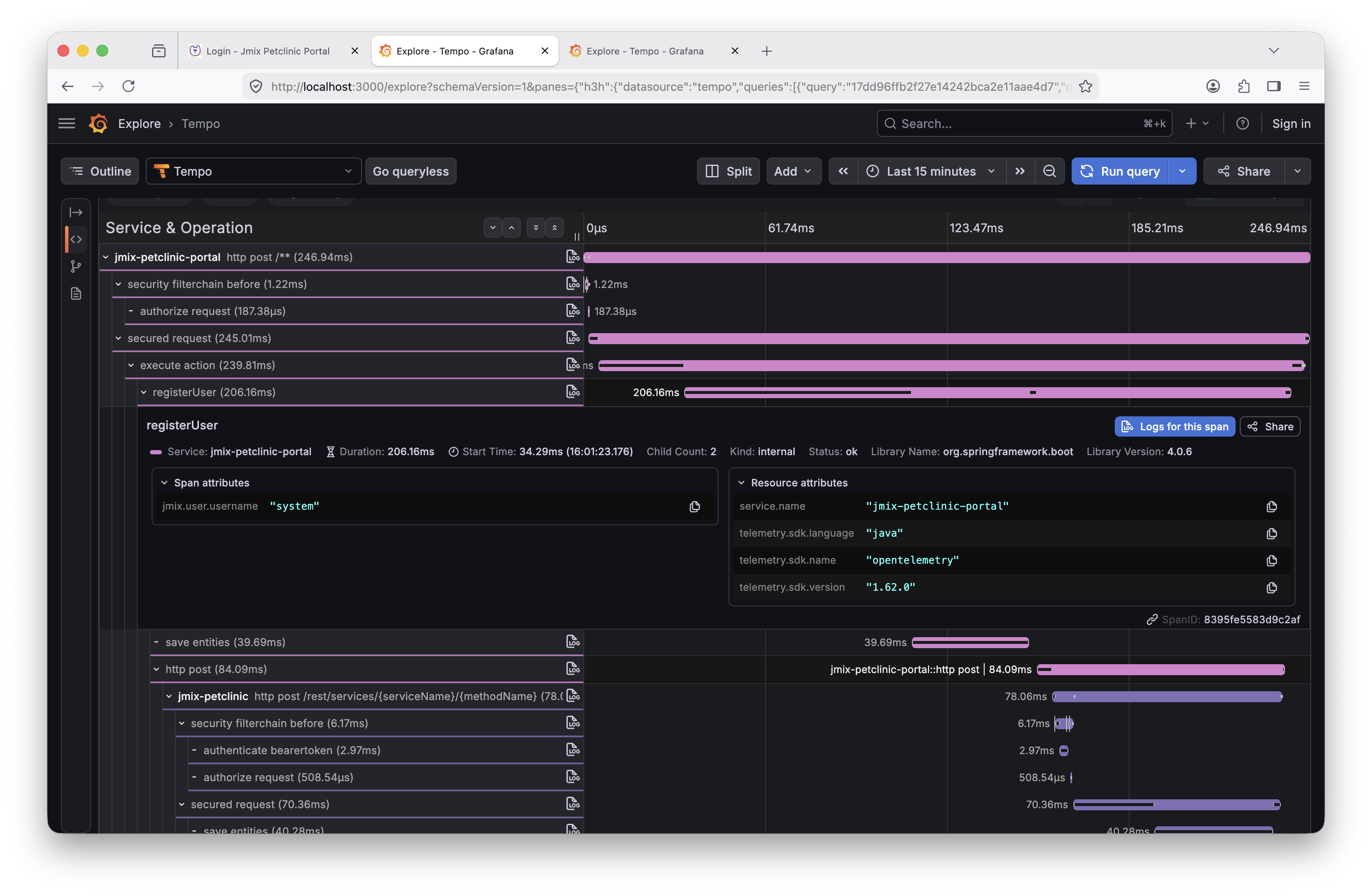Image resolution: width=1372 pixels, height=896 pixels.
Task: Shift time range forward arrow
Action: coord(1020,171)
